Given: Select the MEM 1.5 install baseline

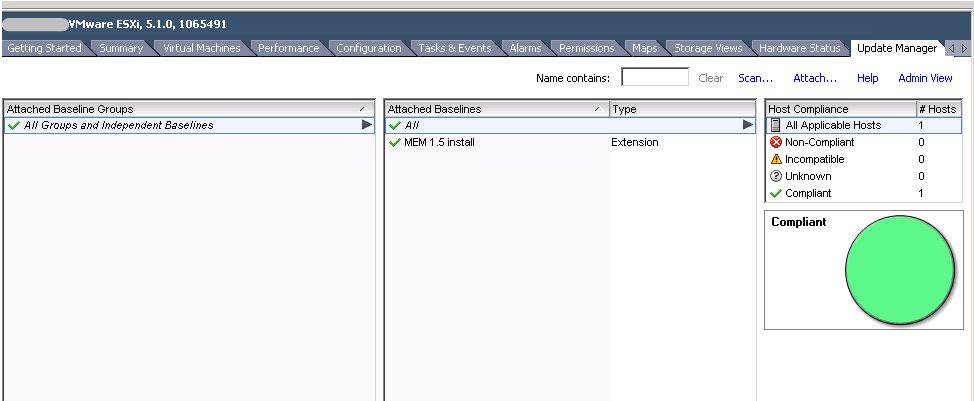Looking at the screenshot, I should click(570, 142).
